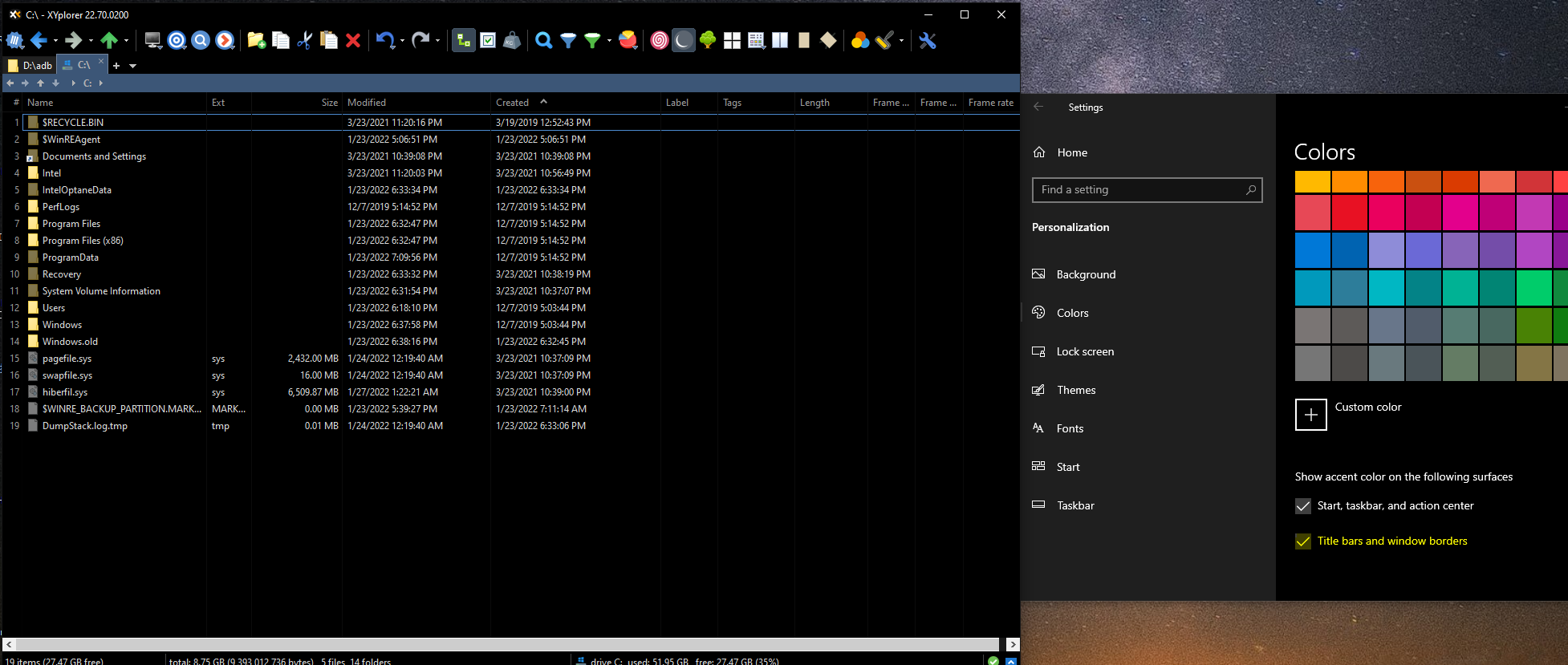Viewport: 1568px width, 665px height.
Task: Click the Dual Pane two-column icon
Action: click(x=780, y=40)
